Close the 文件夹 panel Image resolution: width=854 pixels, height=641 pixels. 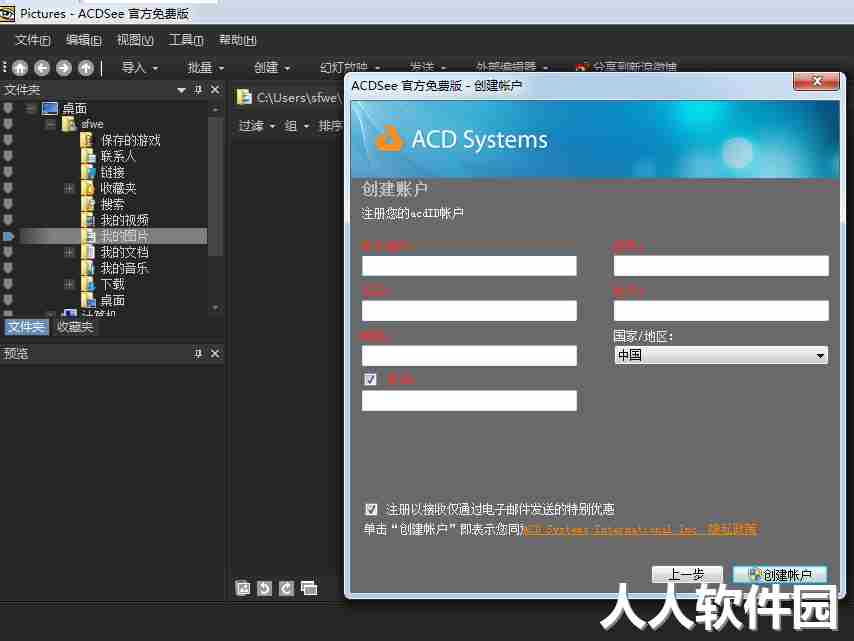(x=215, y=89)
